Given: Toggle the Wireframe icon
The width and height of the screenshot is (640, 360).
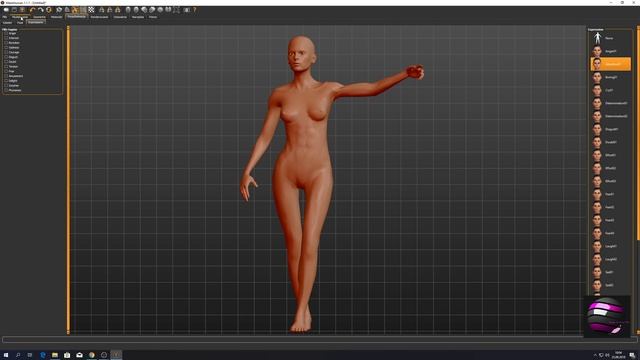Looking at the screenshot, I should click(67, 10).
